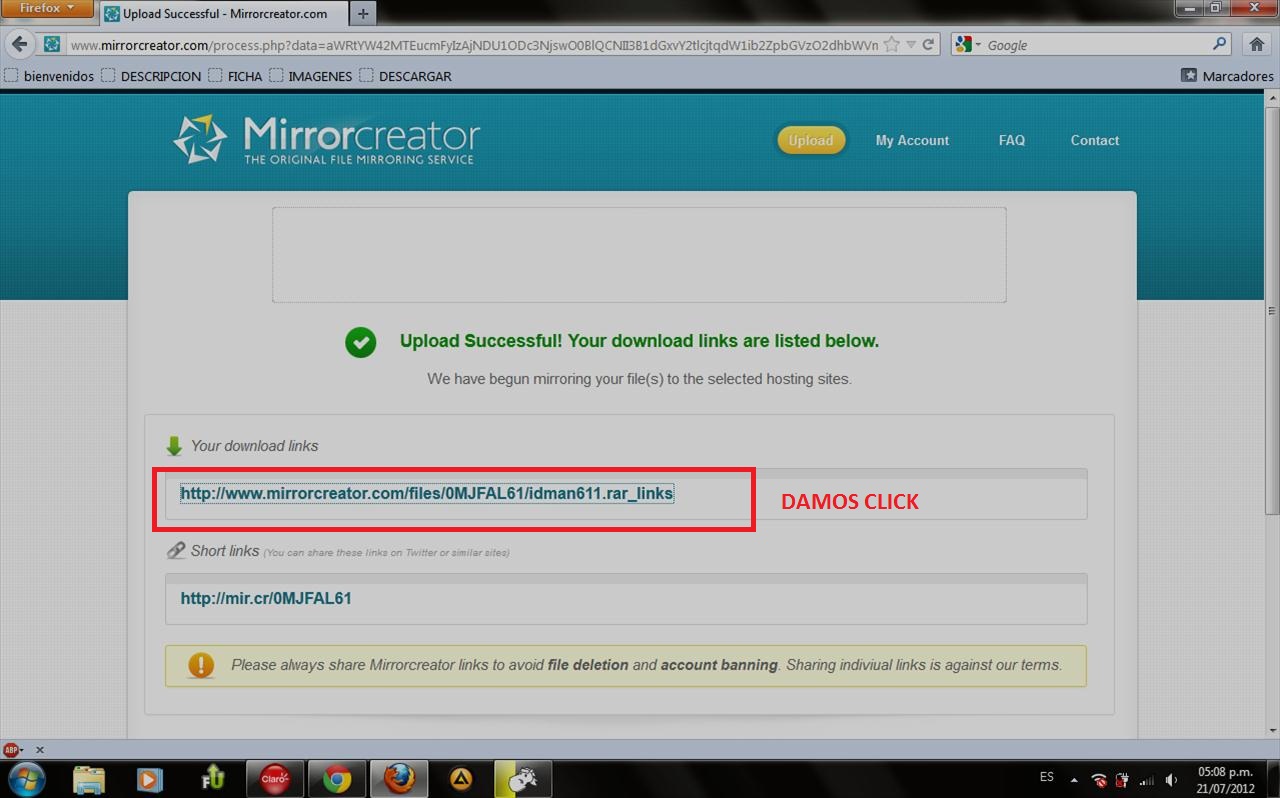Open the DESCARGAR bookmark
The width and height of the screenshot is (1280, 798).
click(x=405, y=76)
